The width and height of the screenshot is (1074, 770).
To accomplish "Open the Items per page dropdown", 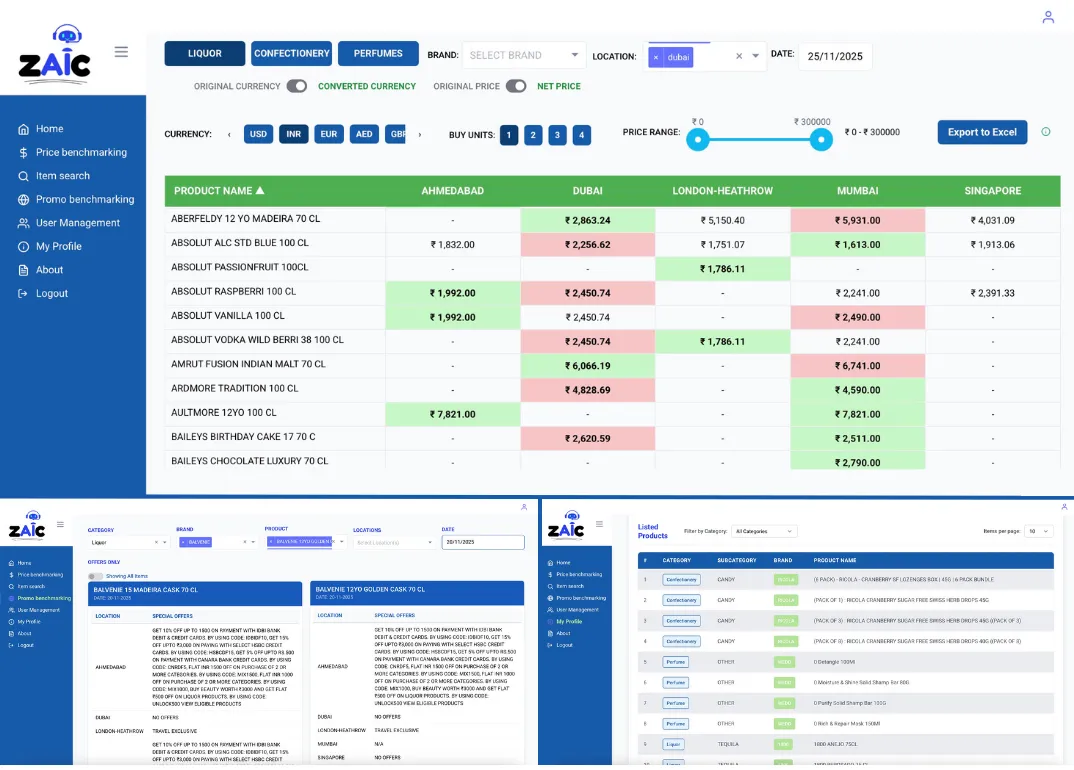I will pyautogui.click(x=1039, y=531).
